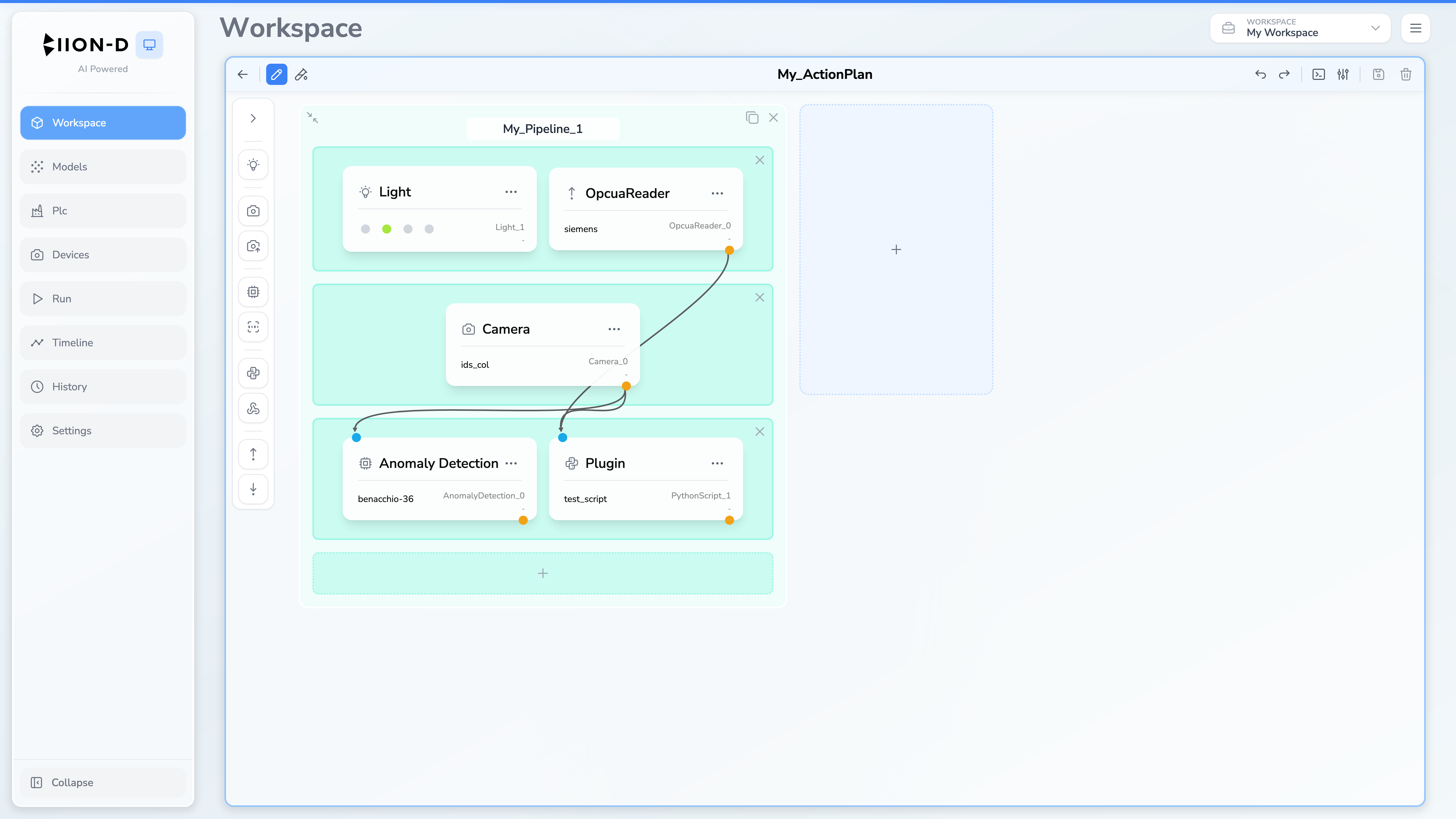Select the first grey dot on Light node
The width and height of the screenshot is (1456, 819).
point(366,229)
